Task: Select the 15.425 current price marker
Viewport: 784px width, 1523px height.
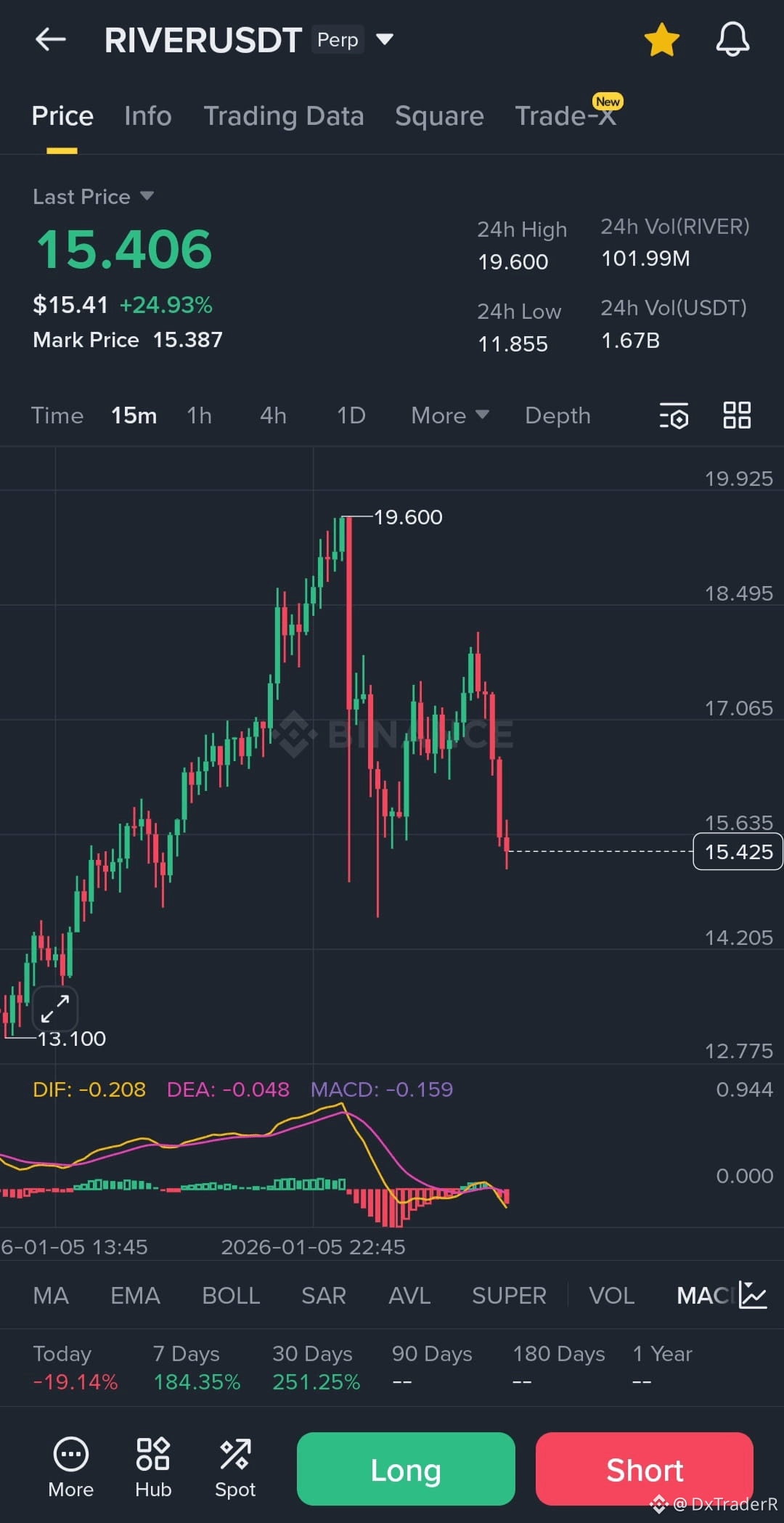Action: tap(738, 851)
